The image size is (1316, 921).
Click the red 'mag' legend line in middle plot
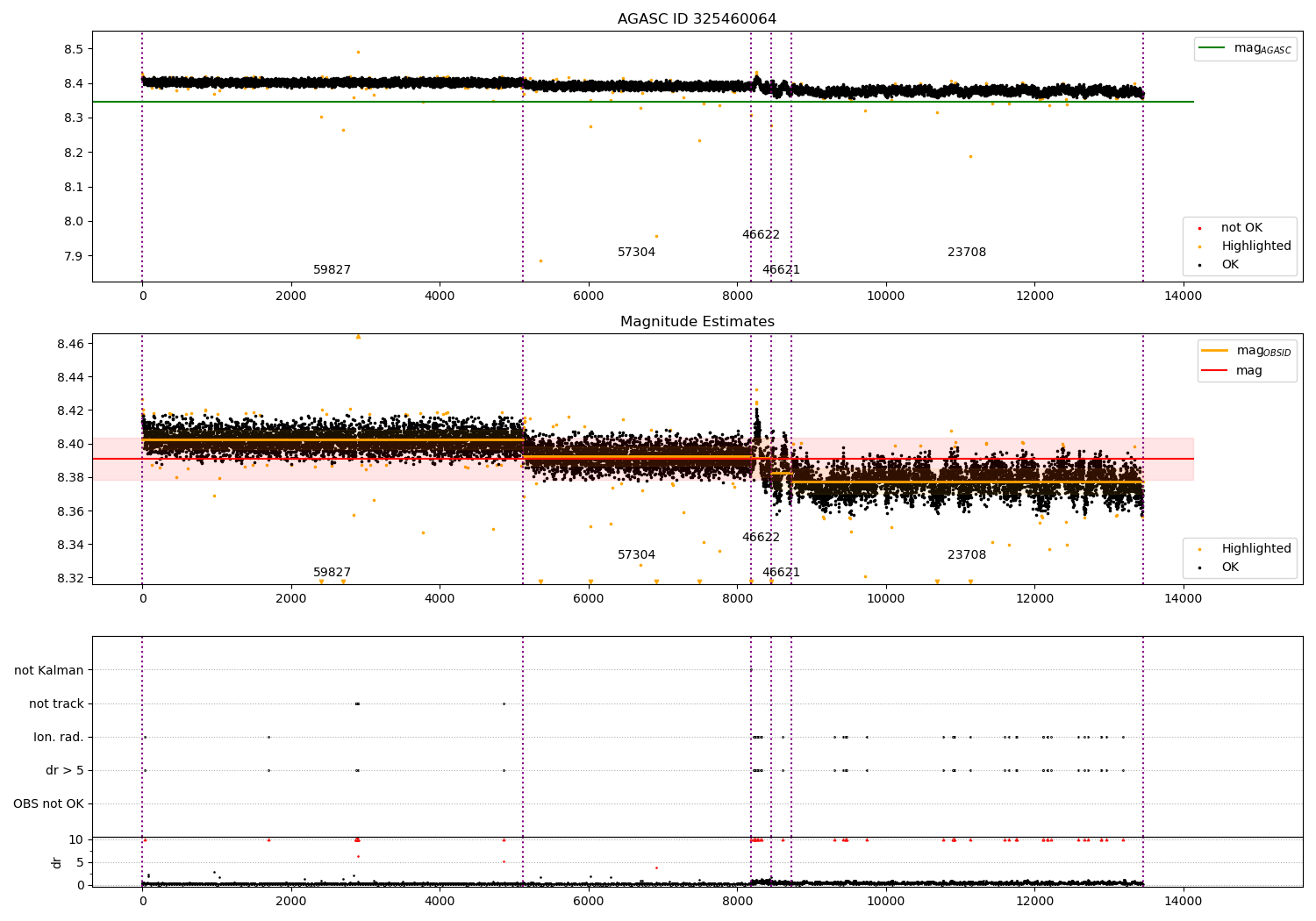tap(1215, 371)
